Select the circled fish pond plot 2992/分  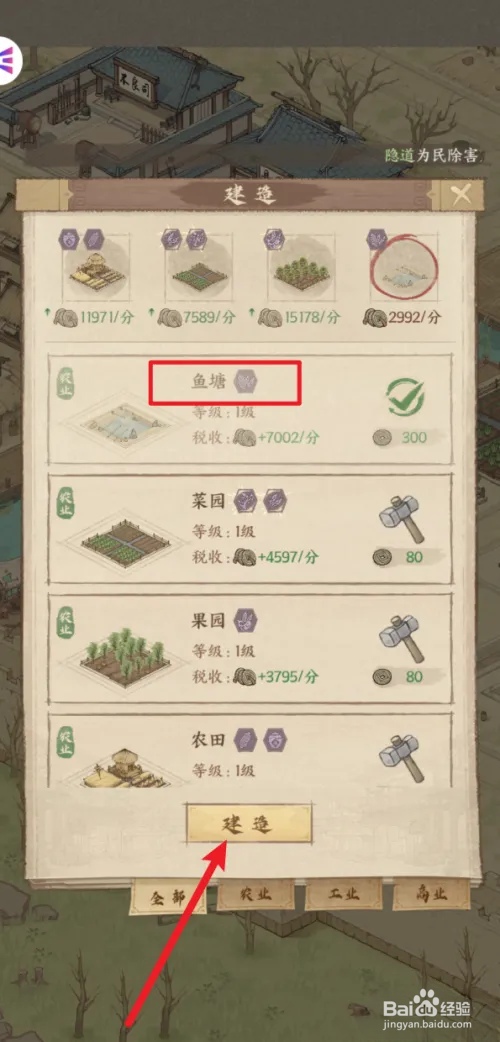point(404,267)
